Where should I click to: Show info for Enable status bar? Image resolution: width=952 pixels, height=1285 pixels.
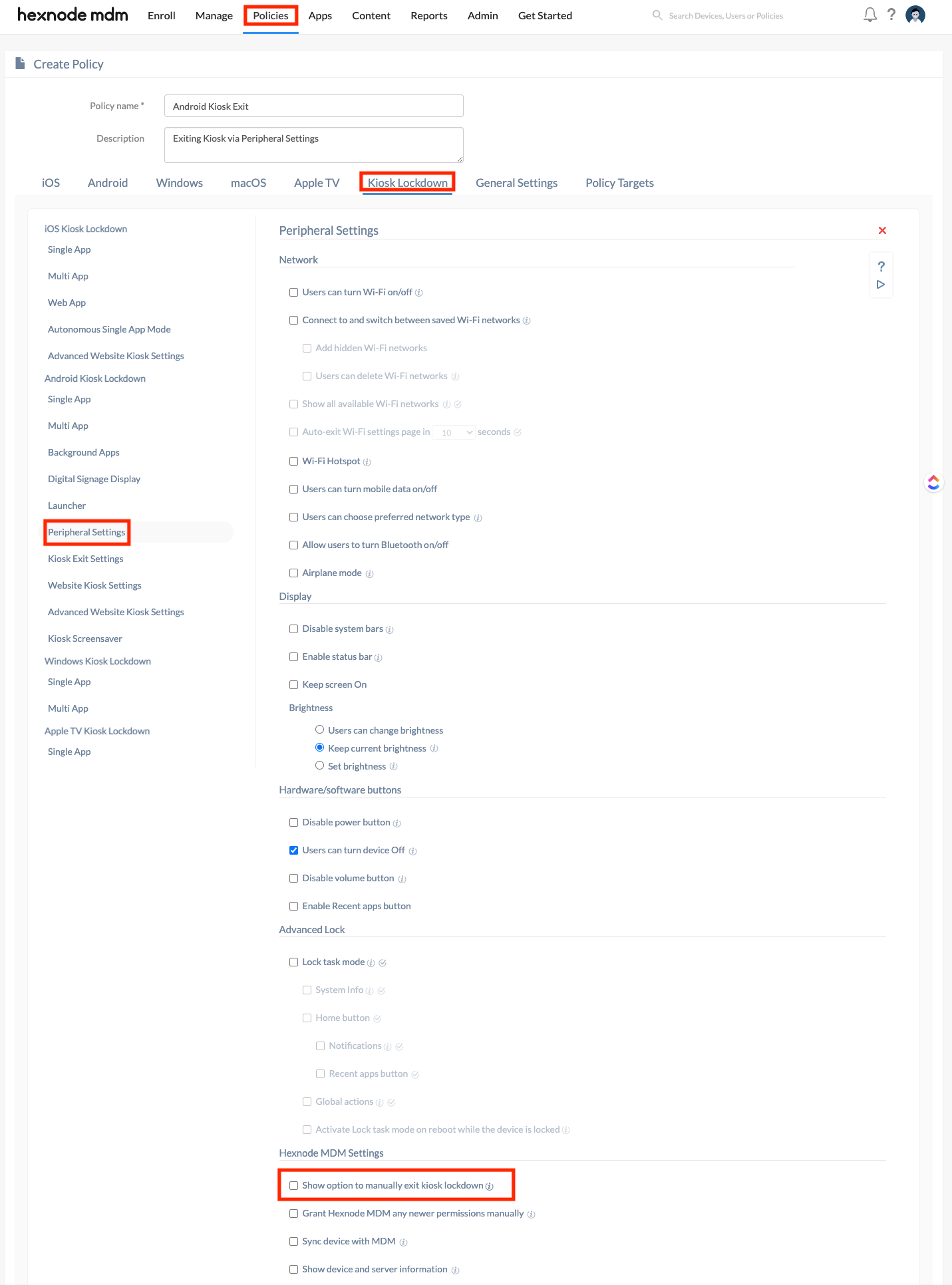click(378, 657)
